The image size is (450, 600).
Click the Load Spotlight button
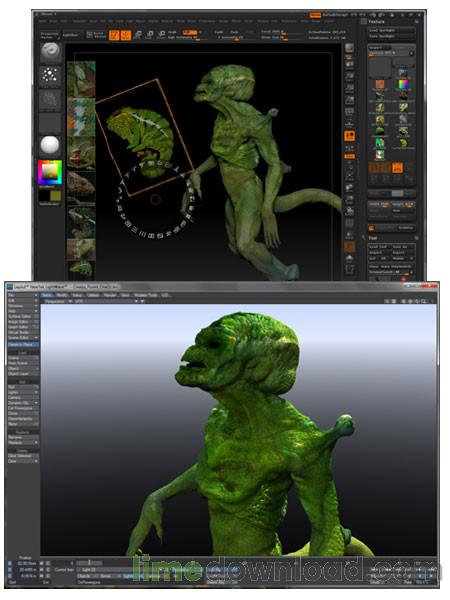391,30
